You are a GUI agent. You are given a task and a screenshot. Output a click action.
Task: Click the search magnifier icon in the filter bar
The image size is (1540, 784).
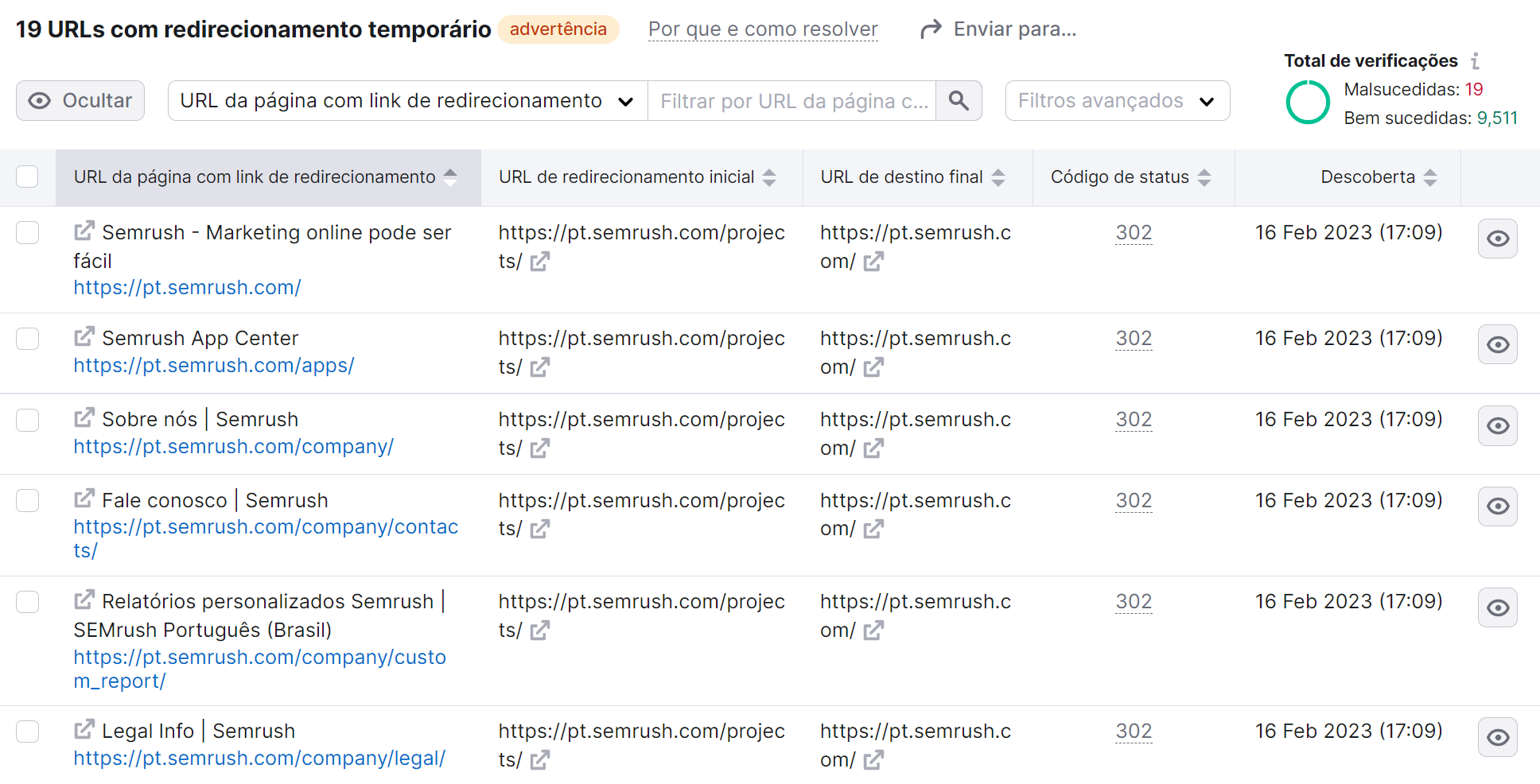959,100
